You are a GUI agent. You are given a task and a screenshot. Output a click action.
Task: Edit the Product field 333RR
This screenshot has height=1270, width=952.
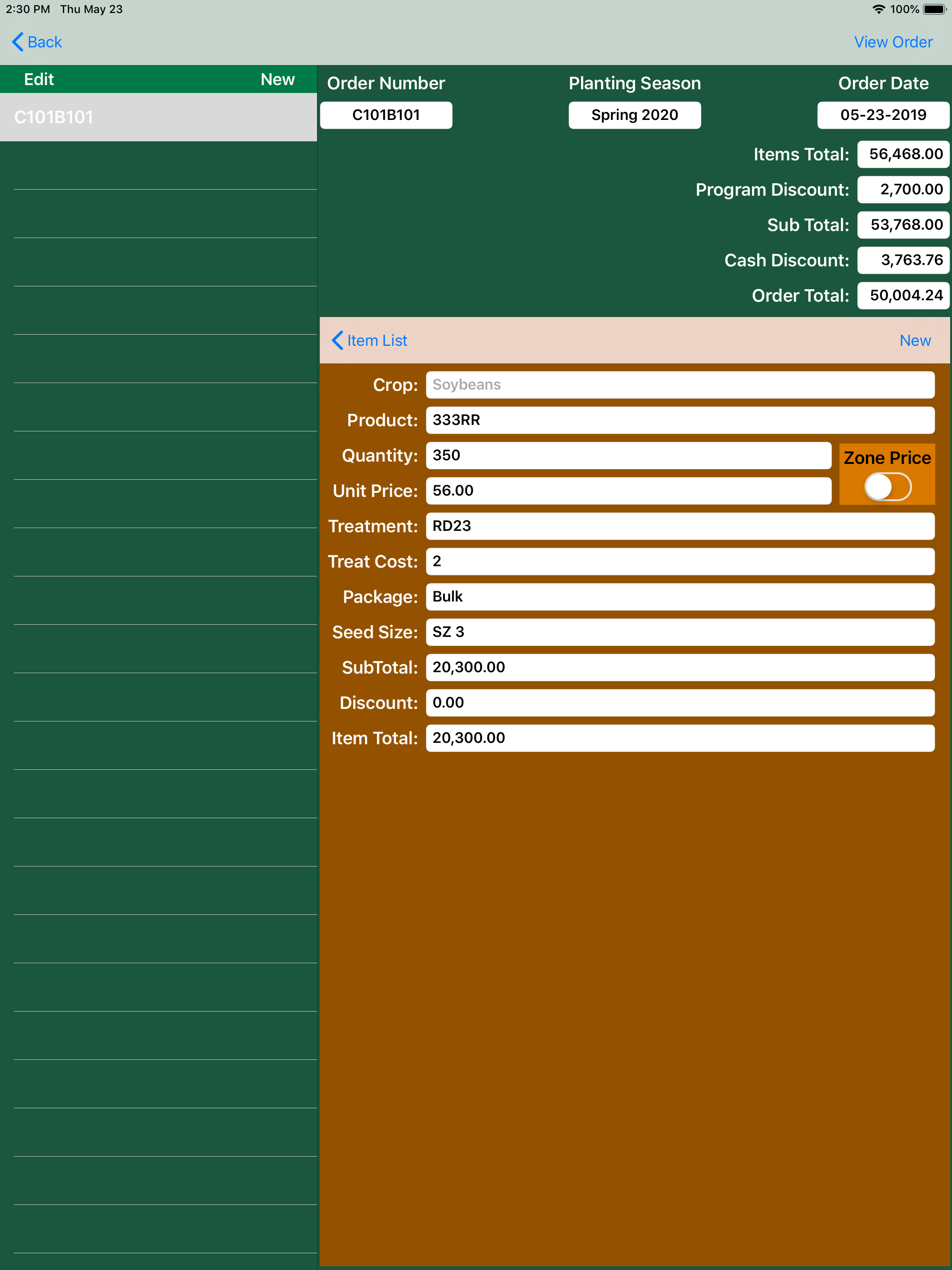click(x=680, y=420)
